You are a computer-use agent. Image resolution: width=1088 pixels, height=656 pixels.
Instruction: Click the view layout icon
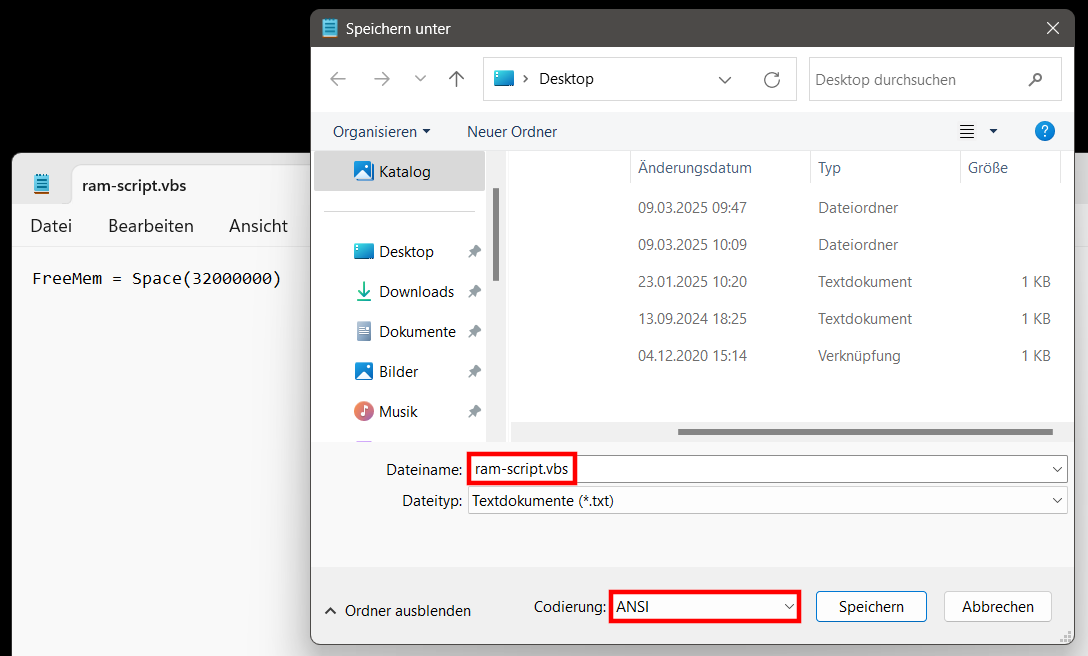tap(967, 131)
